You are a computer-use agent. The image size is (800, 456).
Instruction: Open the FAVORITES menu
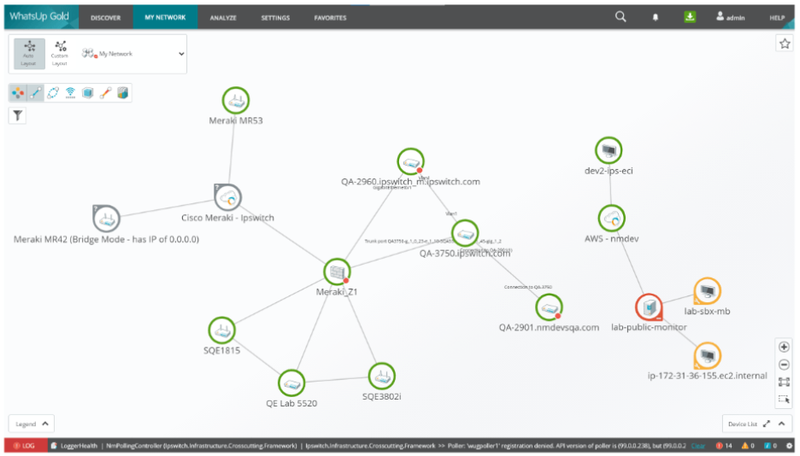(x=330, y=17)
